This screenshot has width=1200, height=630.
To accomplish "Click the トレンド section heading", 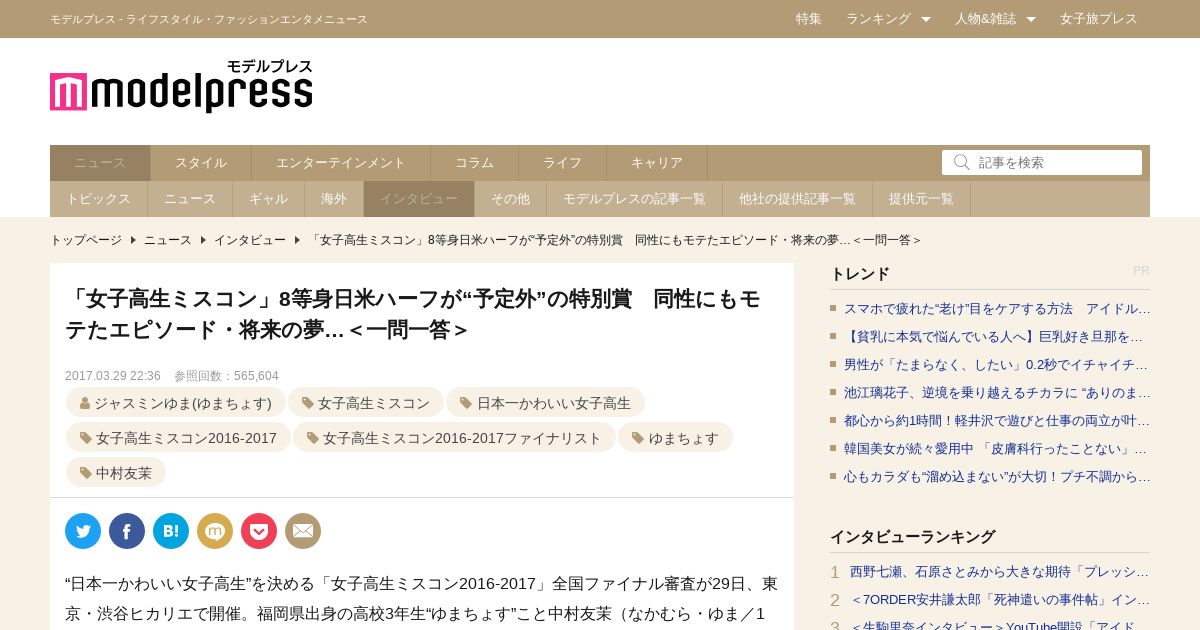I will (x=860, y=273).
